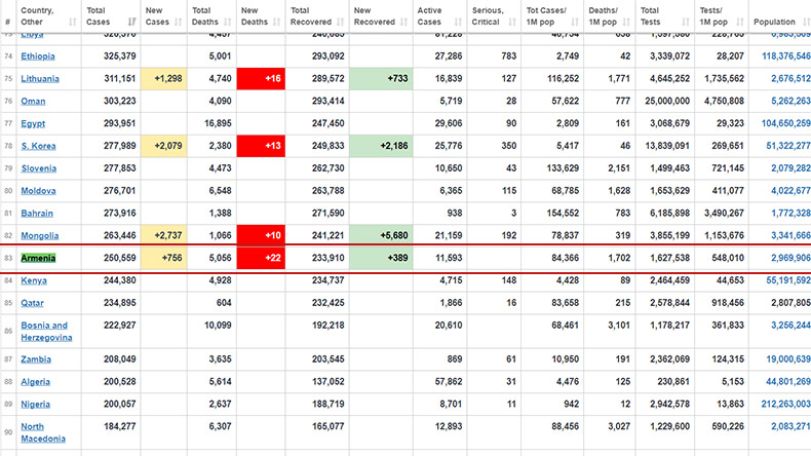Open the Armenia country link
Viewport: 811px width, 456px height.
(38, 258)
